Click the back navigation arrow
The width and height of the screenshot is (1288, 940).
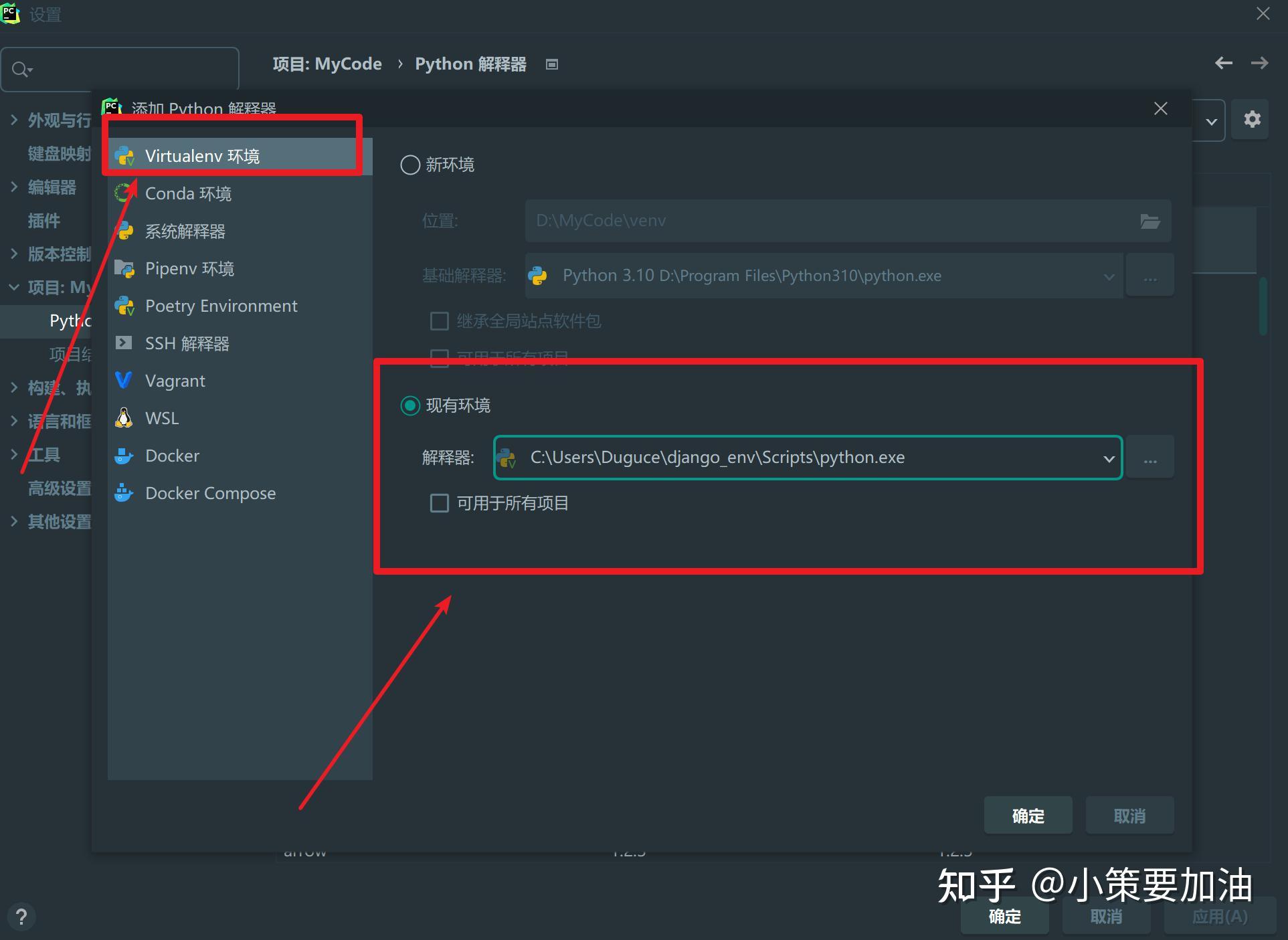pyautogui.click(x=1223, y=64)
